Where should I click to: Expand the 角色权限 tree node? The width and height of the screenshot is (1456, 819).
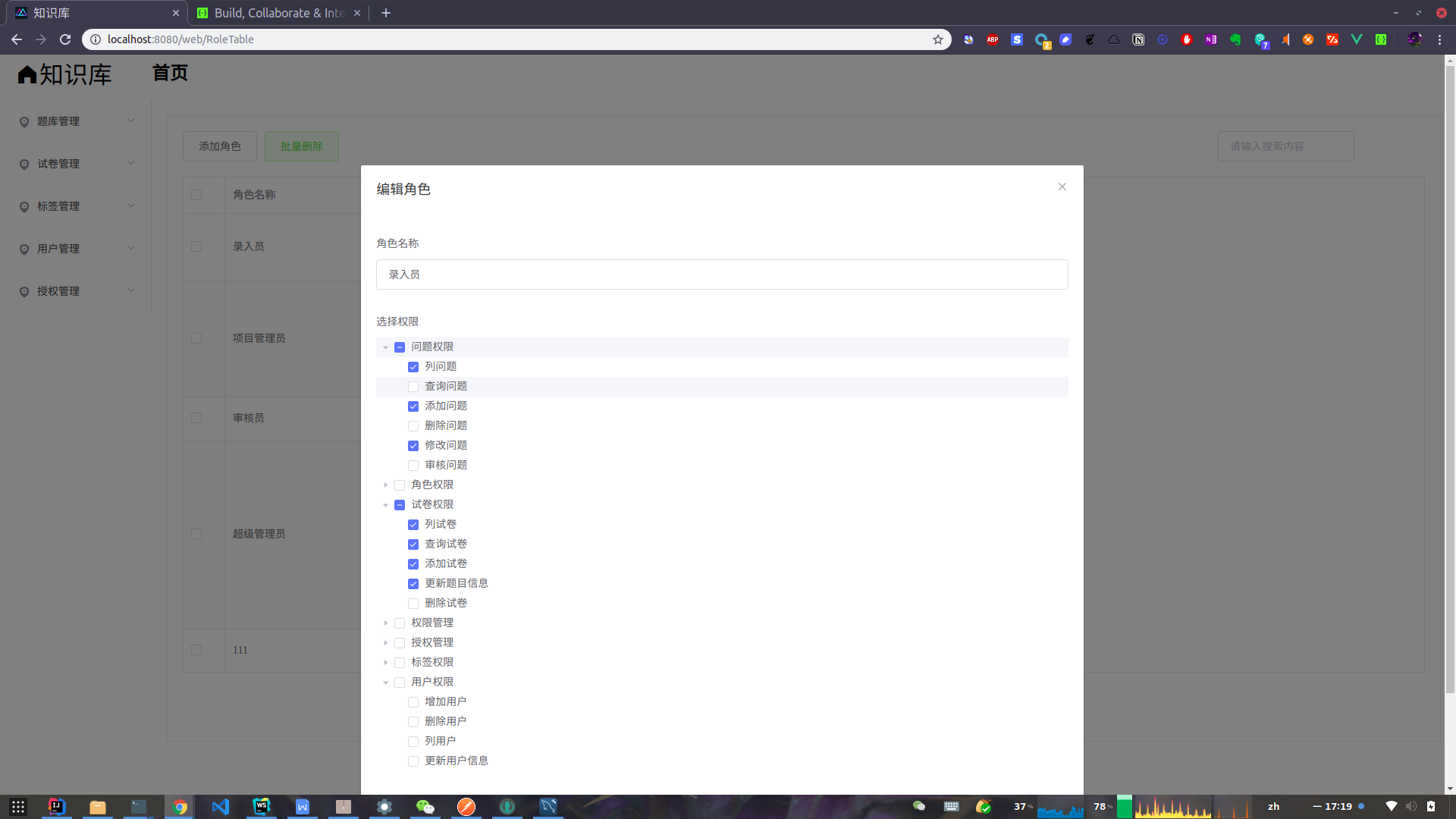point(385,485)
